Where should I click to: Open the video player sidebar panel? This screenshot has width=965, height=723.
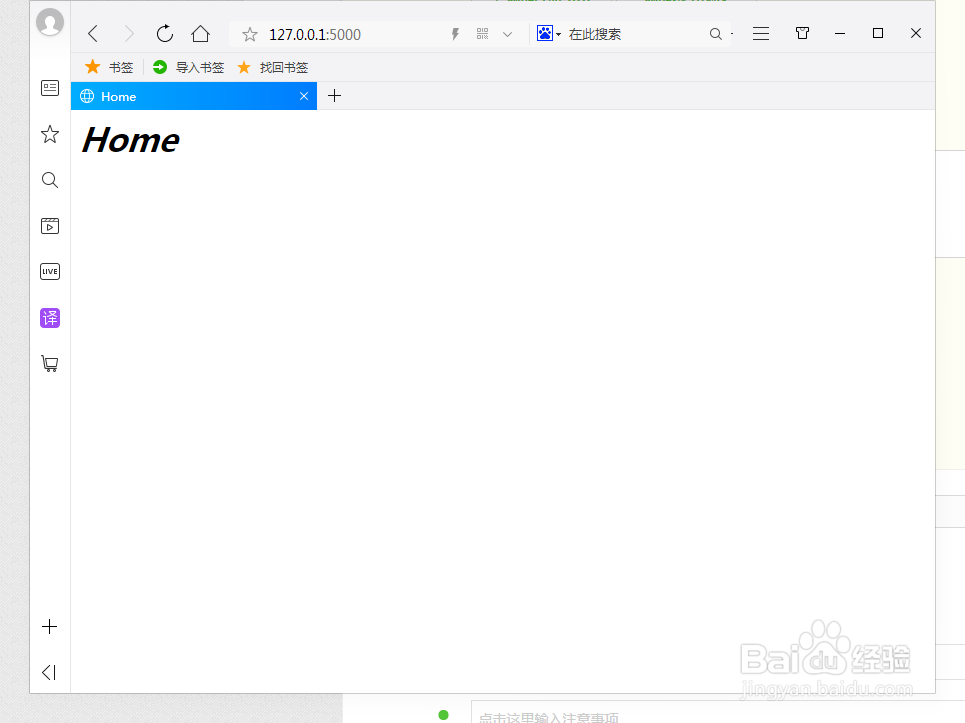tap(49, 225)
